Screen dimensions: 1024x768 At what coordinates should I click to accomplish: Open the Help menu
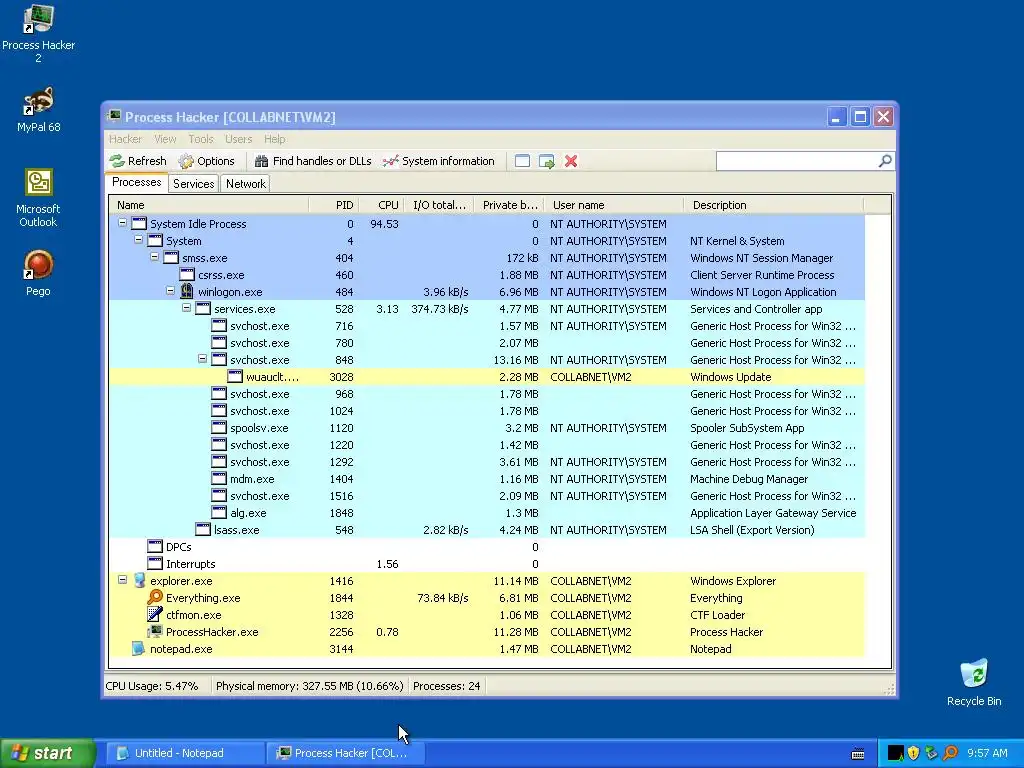[x=274, y=139]
